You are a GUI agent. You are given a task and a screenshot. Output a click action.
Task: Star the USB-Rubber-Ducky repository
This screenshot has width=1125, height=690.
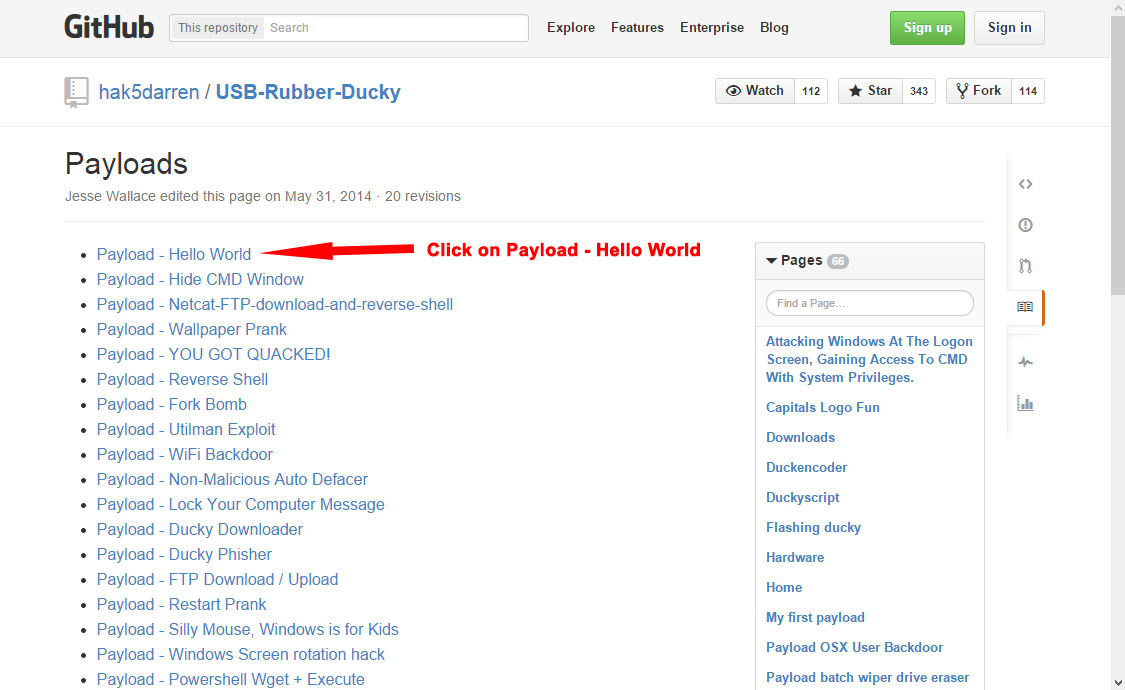coord(870,91)
